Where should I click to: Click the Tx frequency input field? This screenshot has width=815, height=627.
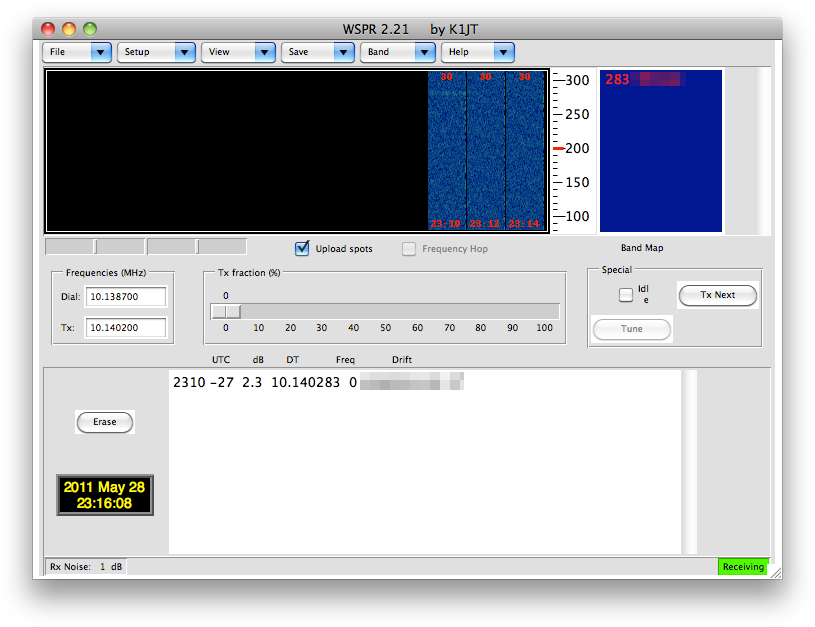tap(126, 328)
